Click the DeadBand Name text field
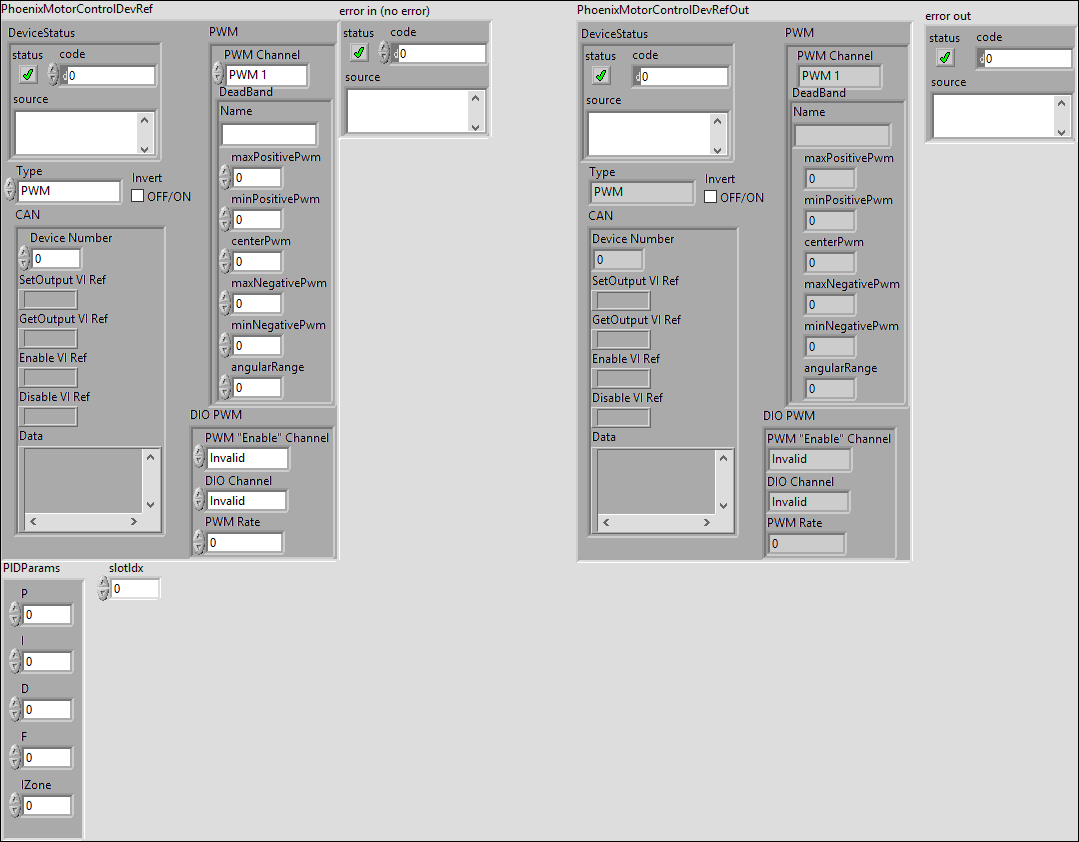This screenshot has width=1079, height=842. pyautogui.click(x=268, y=134)
